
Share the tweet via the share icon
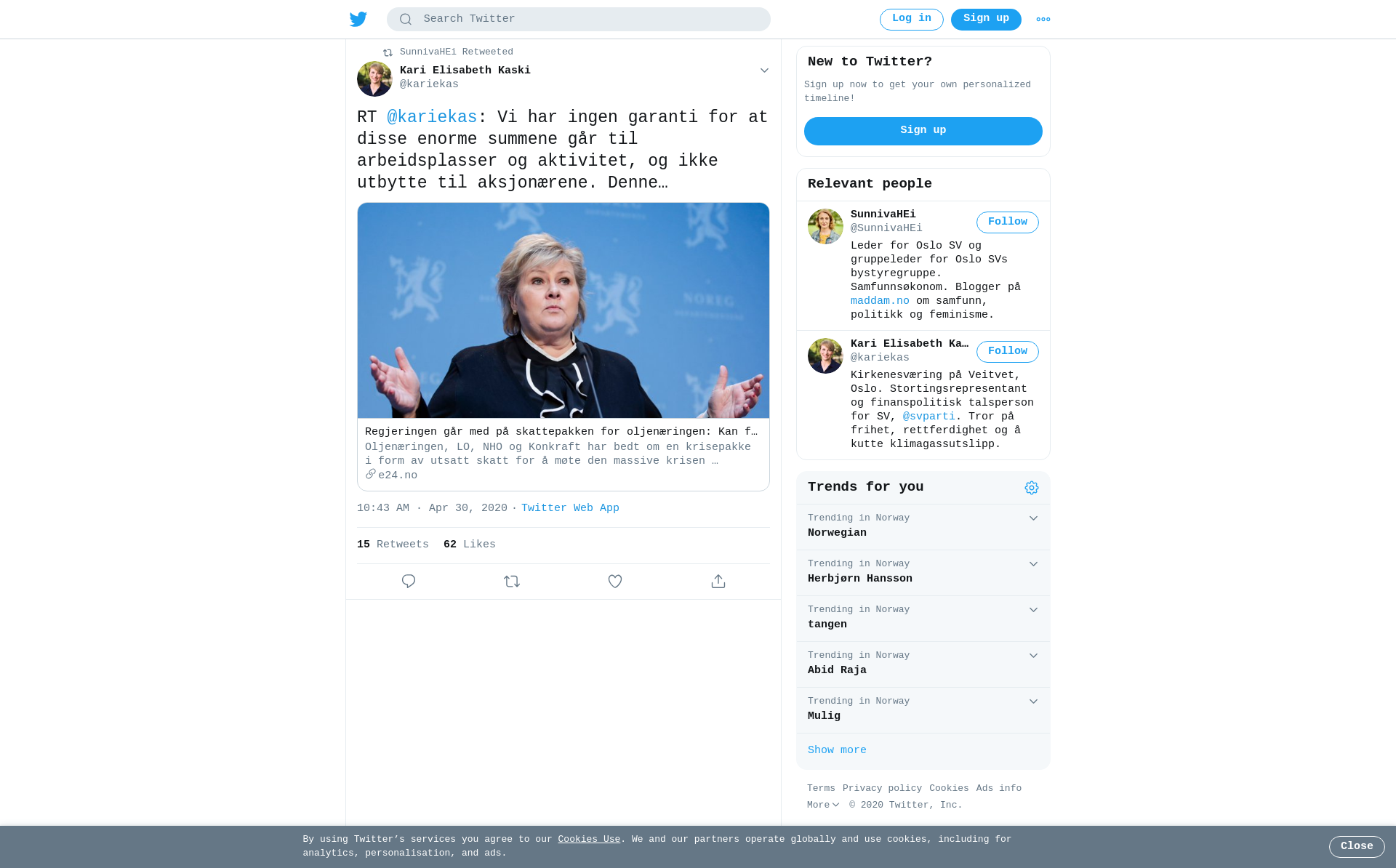coord(718,582)
